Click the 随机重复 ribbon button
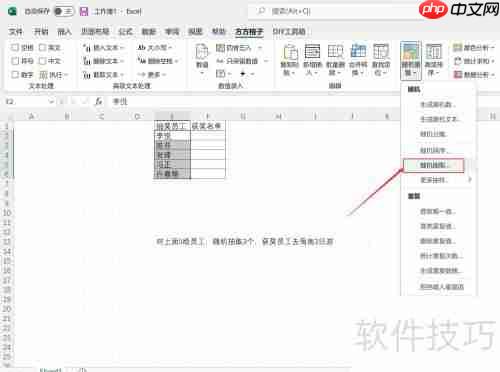 (411, 61)
